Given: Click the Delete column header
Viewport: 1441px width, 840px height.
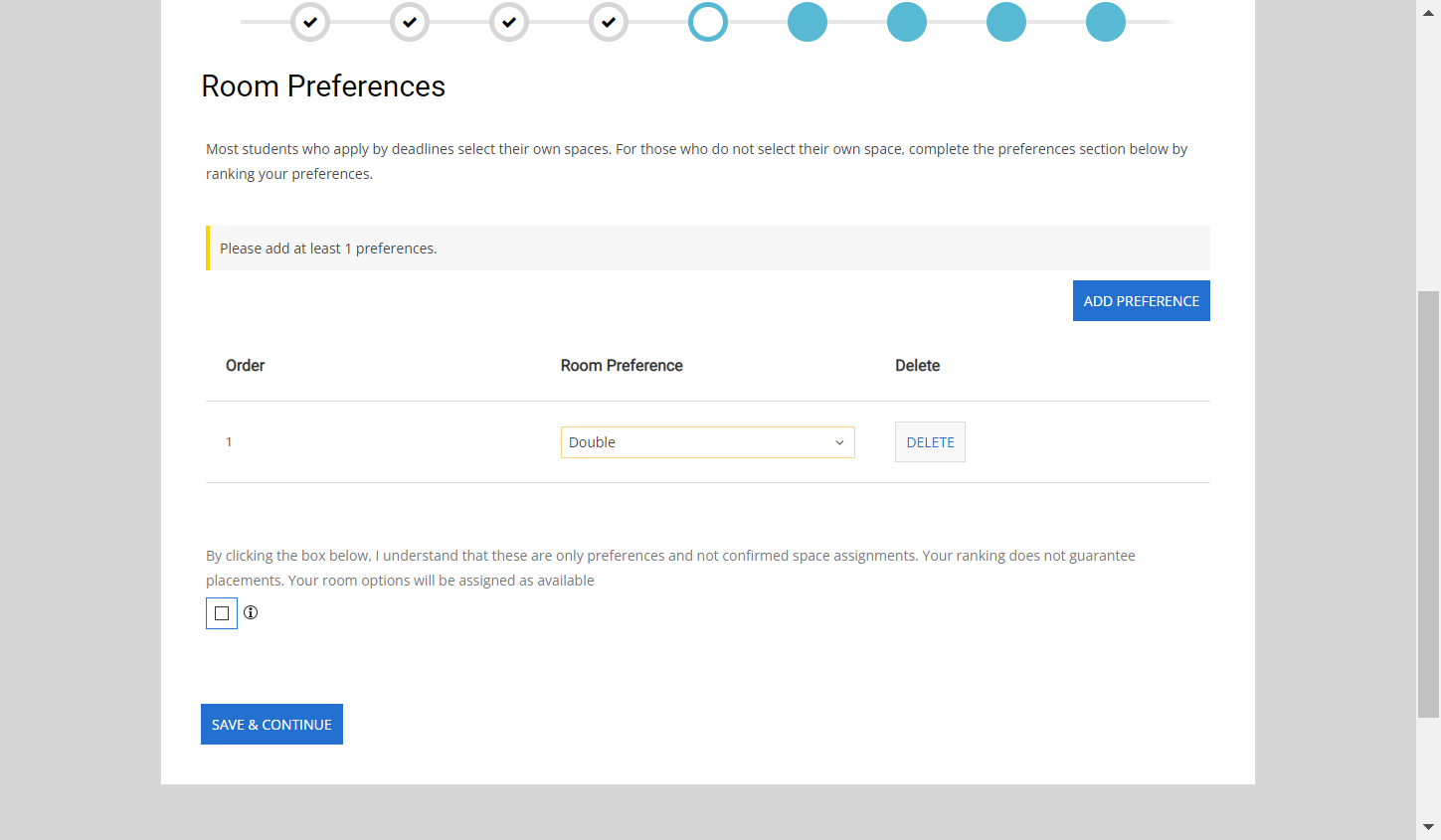Looking at the screenshot, I should [917, 366].
